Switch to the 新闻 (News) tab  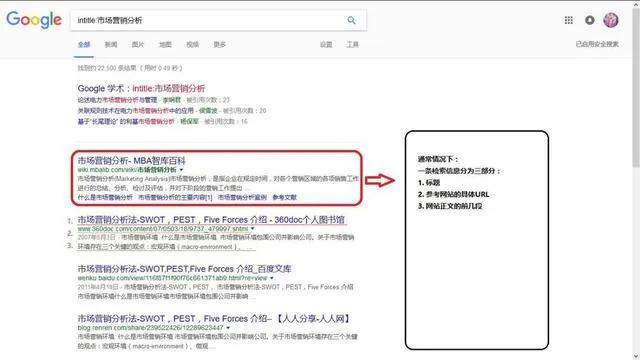tap(111, 44)
